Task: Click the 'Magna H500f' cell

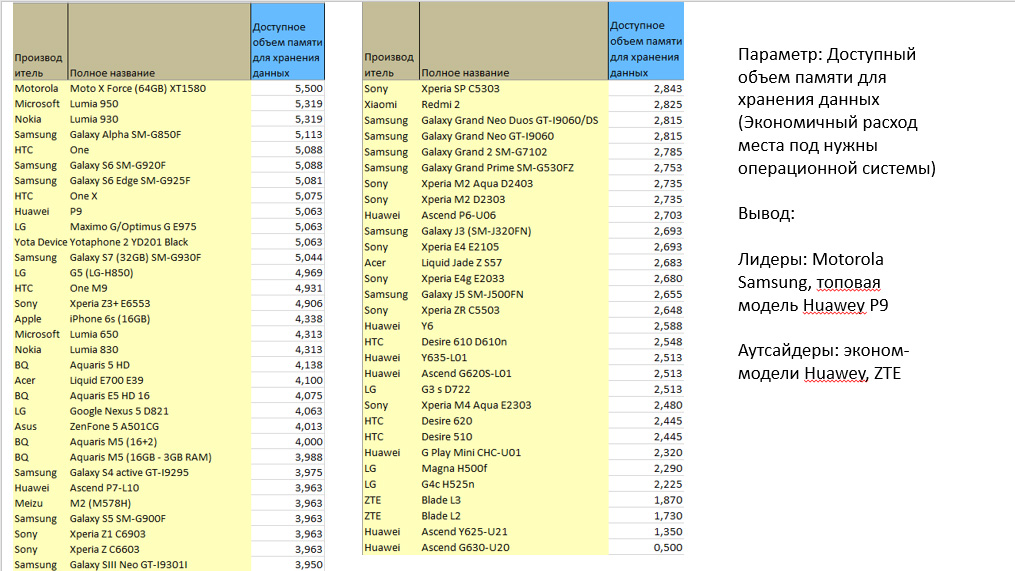Action: point(514,469)
